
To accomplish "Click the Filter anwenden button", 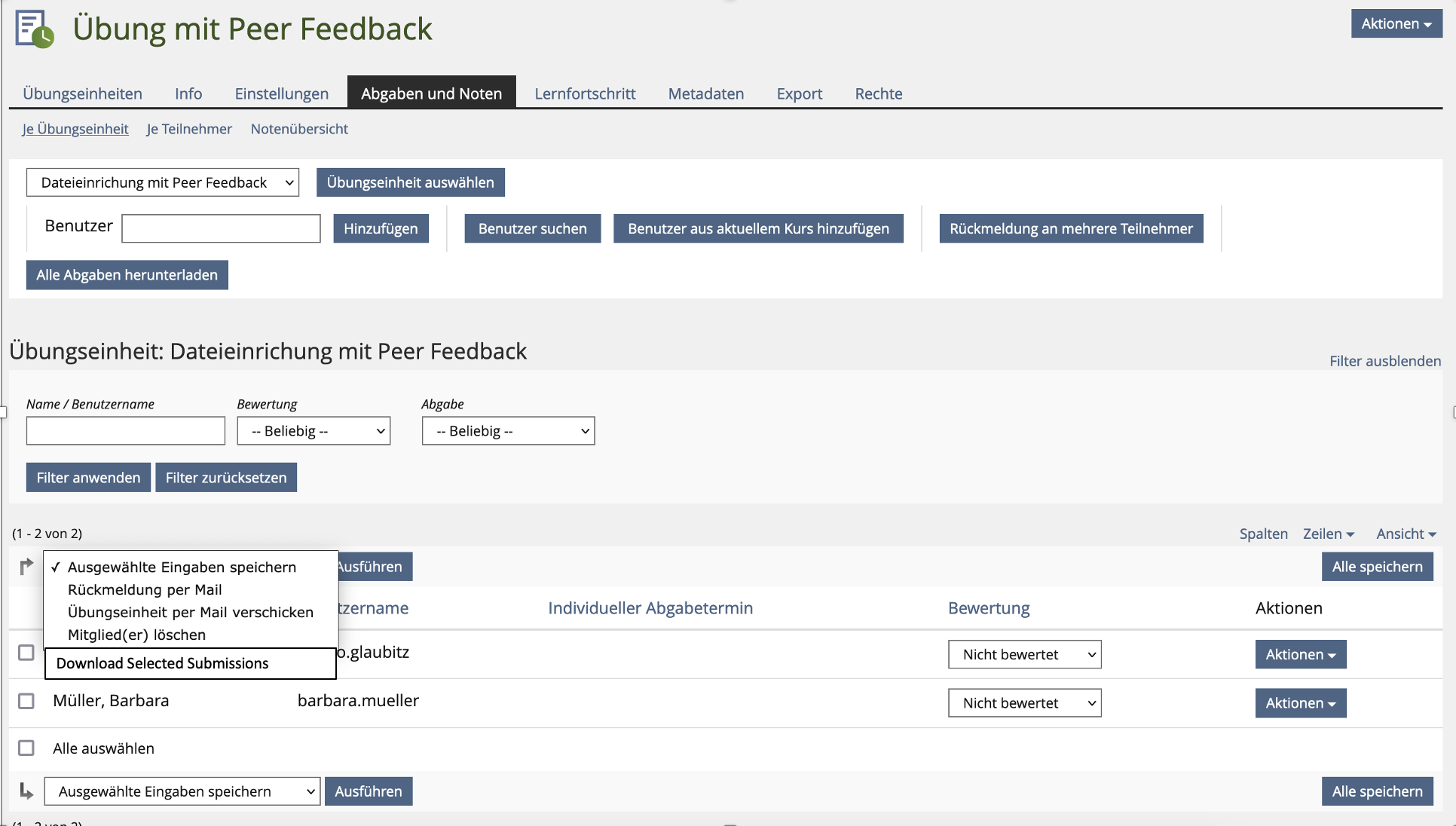I will (x=88, y=478).
